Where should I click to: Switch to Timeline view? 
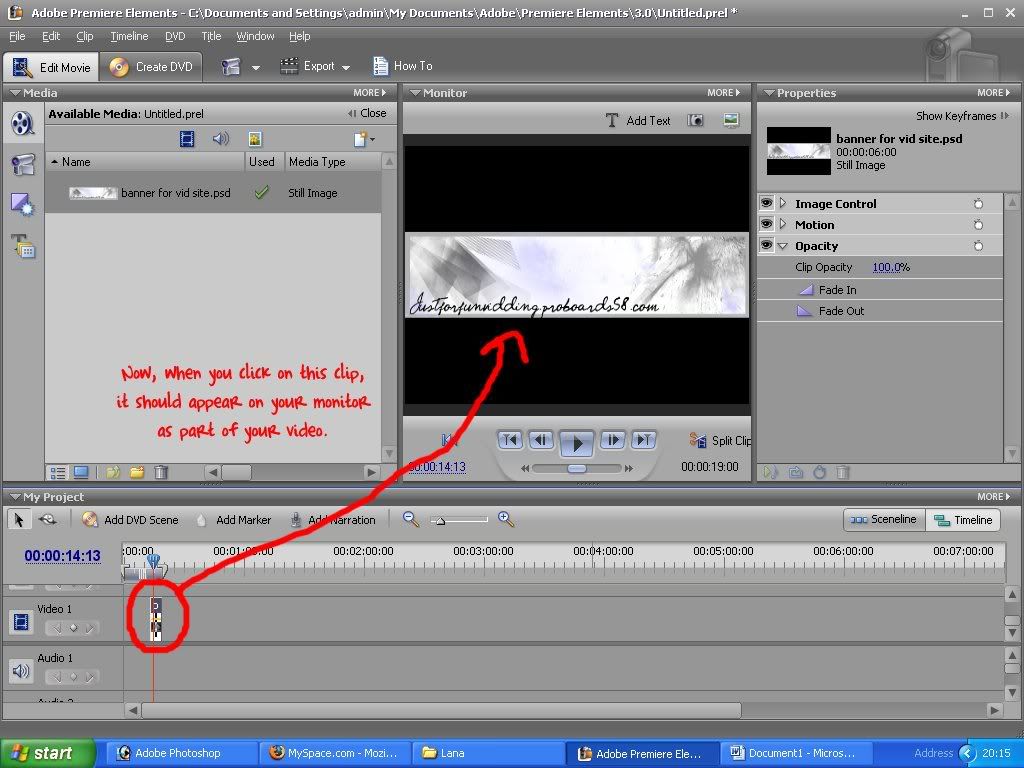[963, 520]
